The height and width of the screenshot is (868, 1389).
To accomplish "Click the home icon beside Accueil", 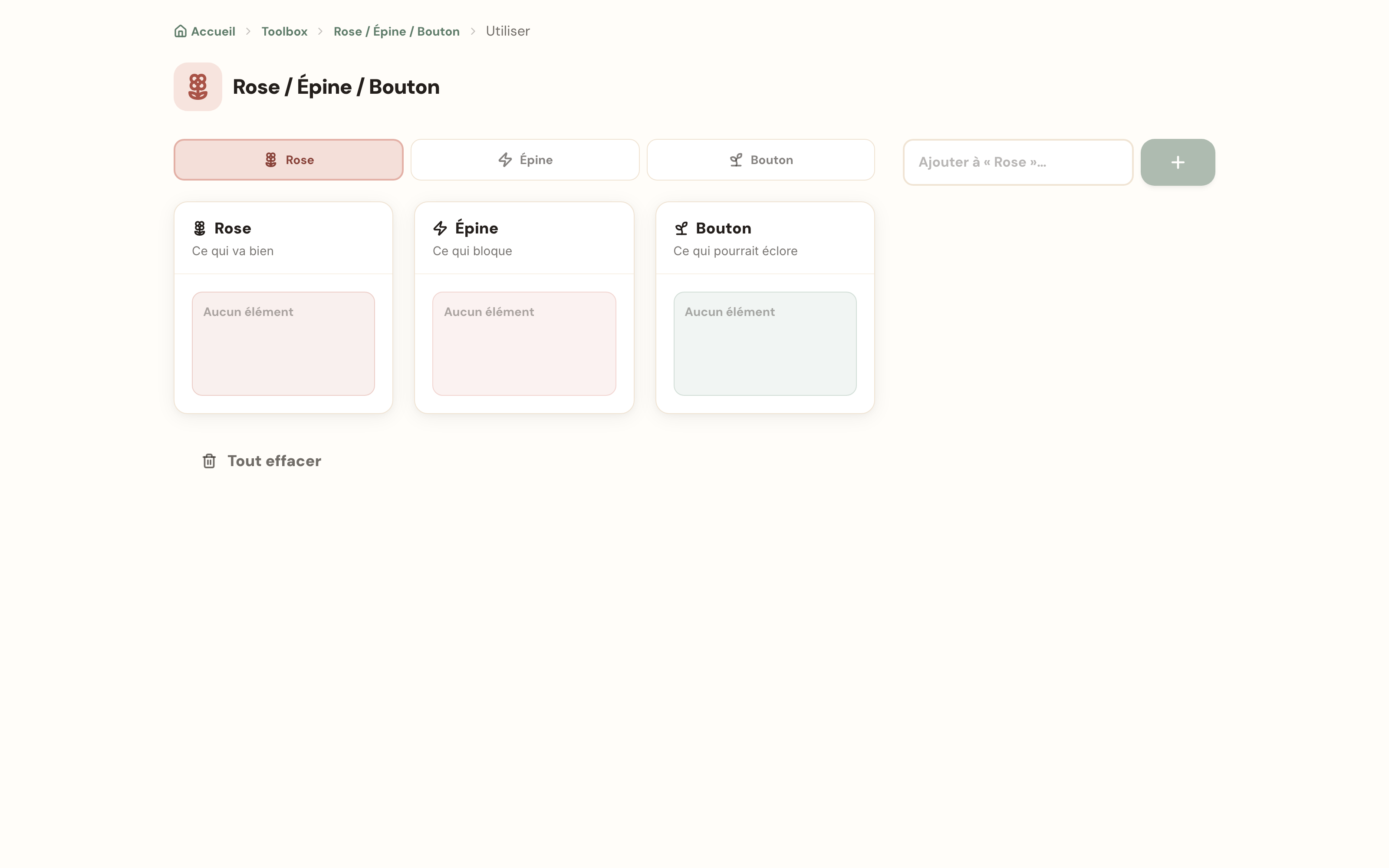I will tap(180, 31).
